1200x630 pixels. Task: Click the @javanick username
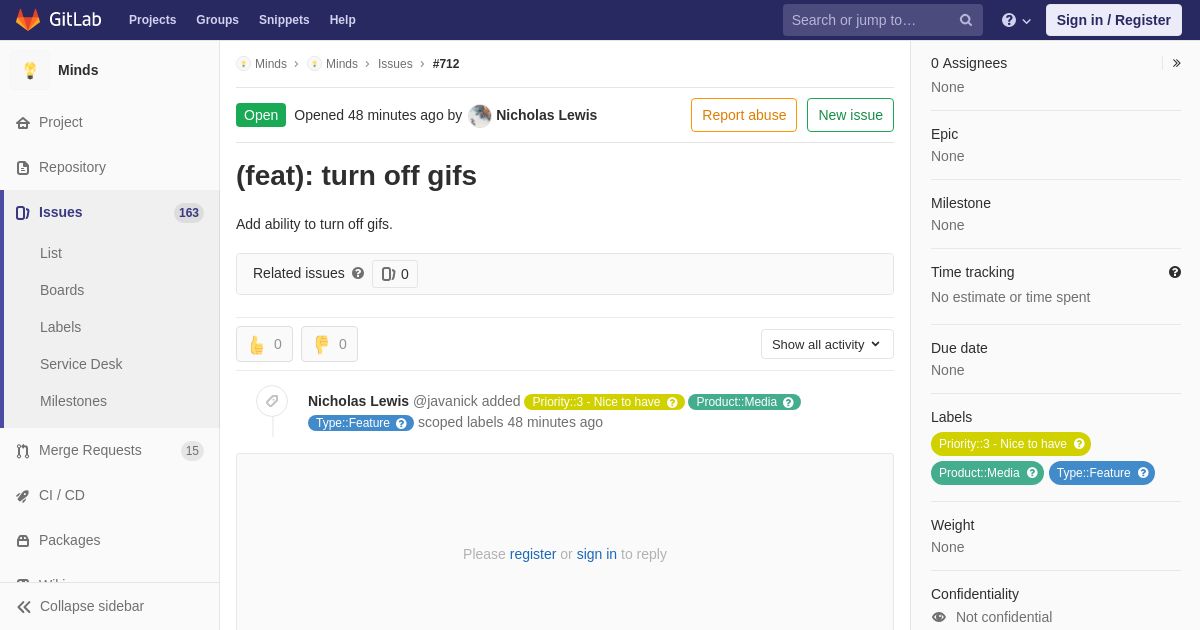tap(445, 401)
